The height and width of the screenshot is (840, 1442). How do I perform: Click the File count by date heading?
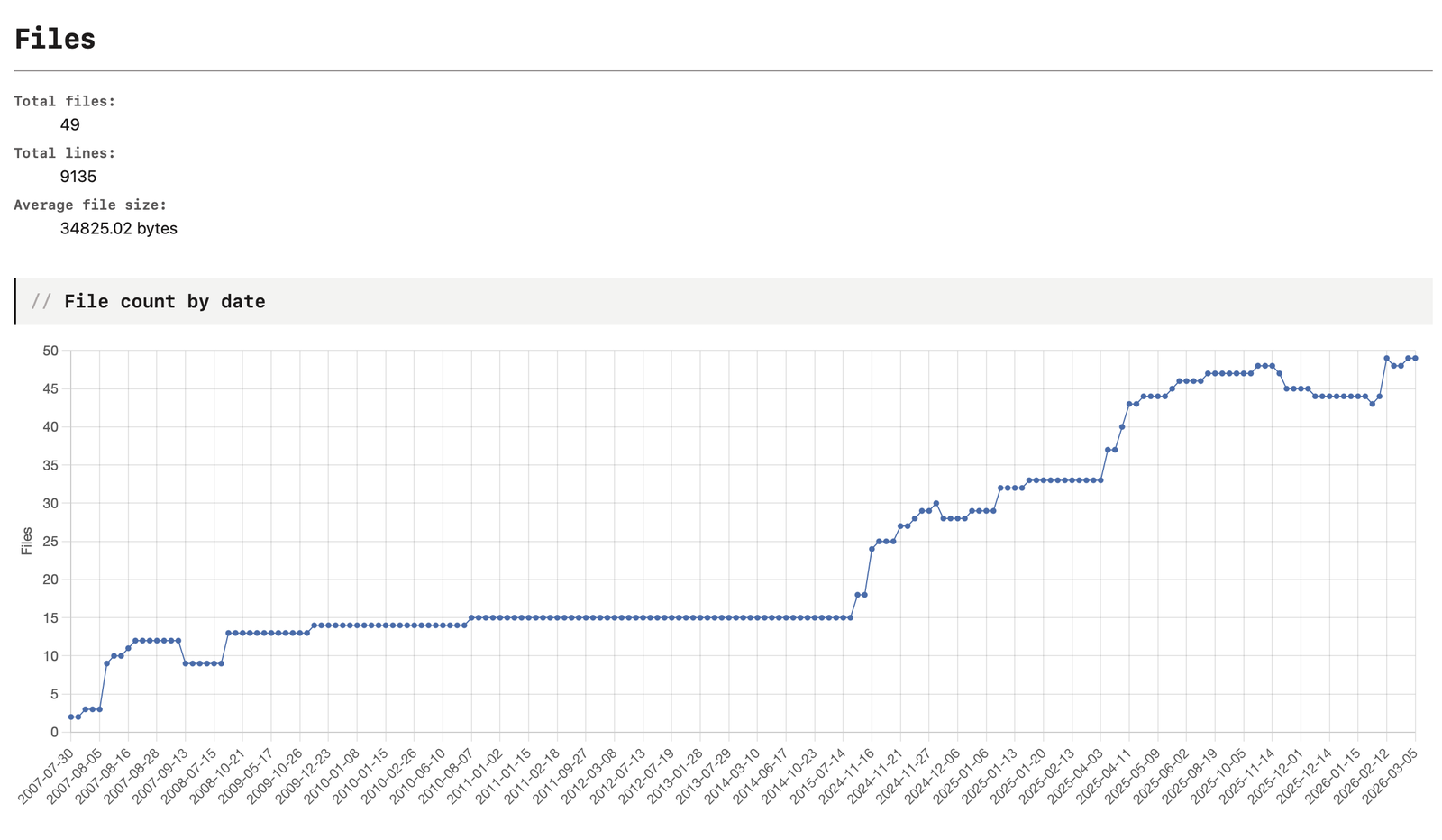click(x=165, y=301)
